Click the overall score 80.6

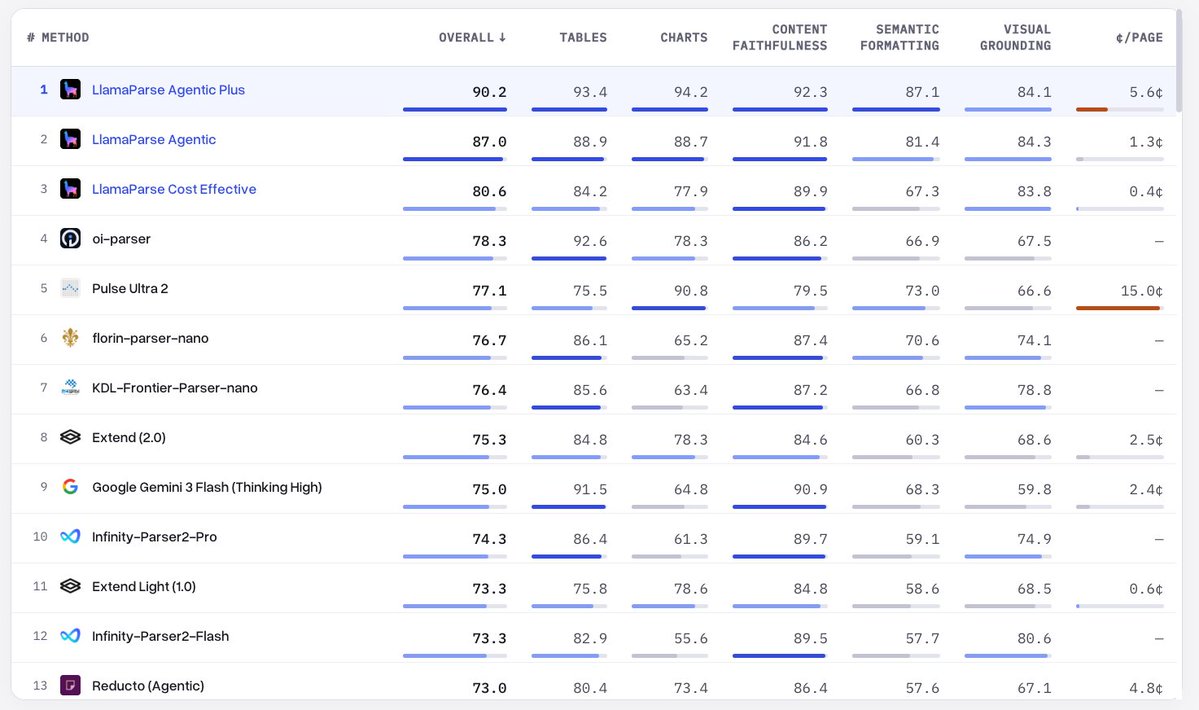[489, 191]
